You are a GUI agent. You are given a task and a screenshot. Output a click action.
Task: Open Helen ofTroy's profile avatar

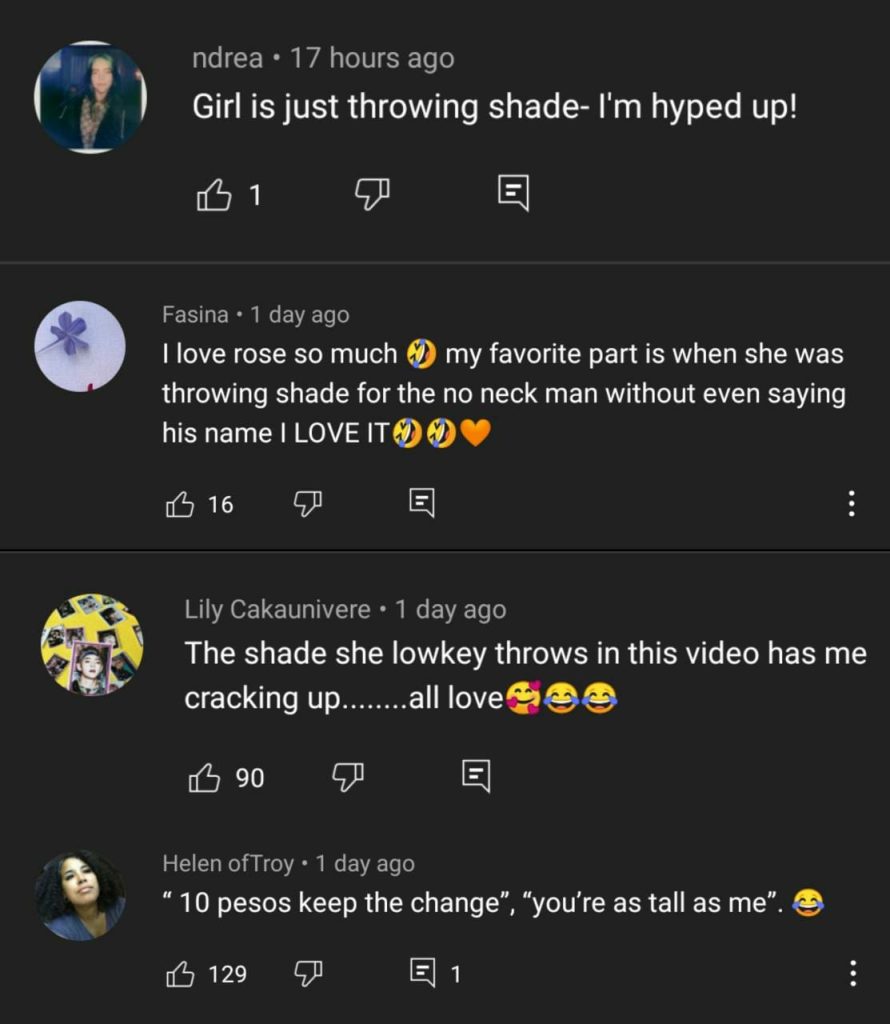coord(80,895)
